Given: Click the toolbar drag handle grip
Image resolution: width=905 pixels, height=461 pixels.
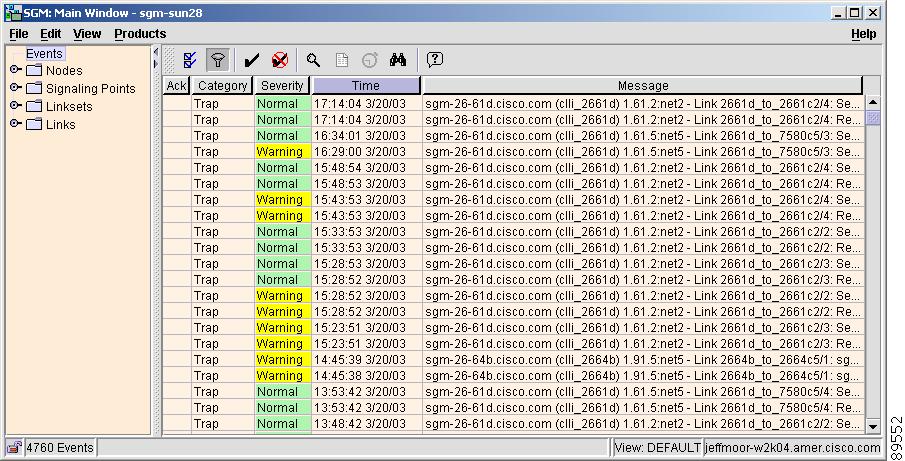Looking at the screenshot, I should tap(170, 59).
